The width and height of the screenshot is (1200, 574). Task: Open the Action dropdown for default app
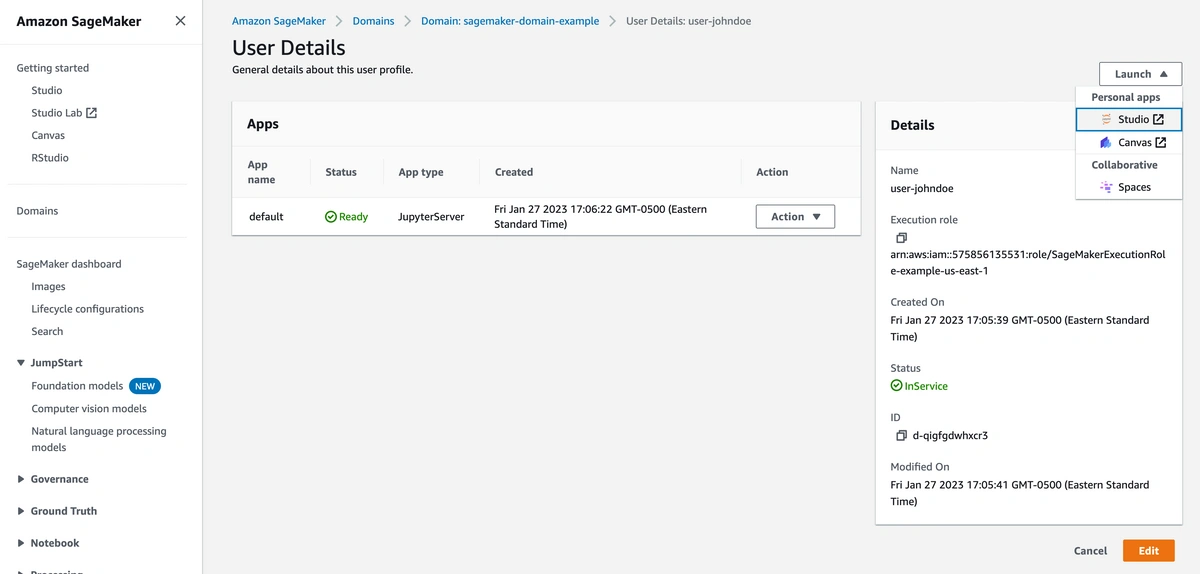click(x=795, y=217)
